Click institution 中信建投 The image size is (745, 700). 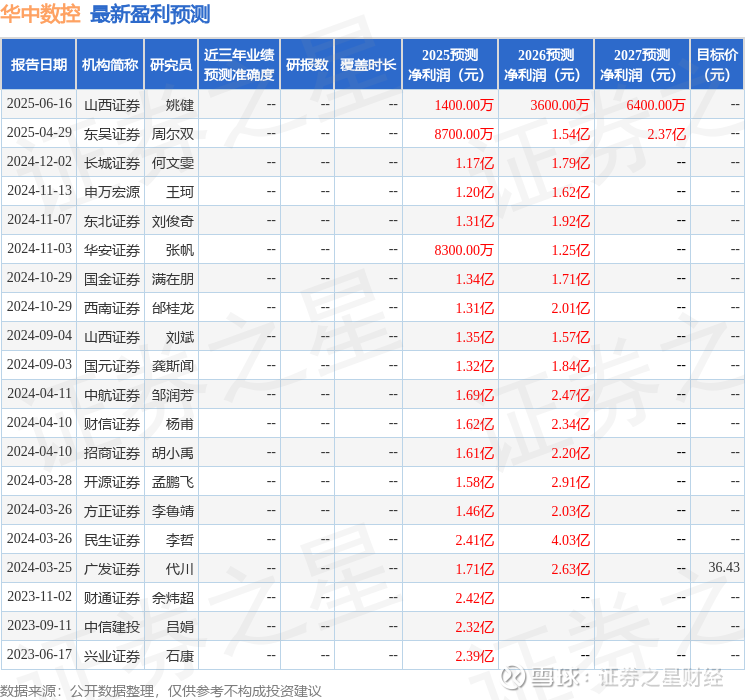point(112,627)
